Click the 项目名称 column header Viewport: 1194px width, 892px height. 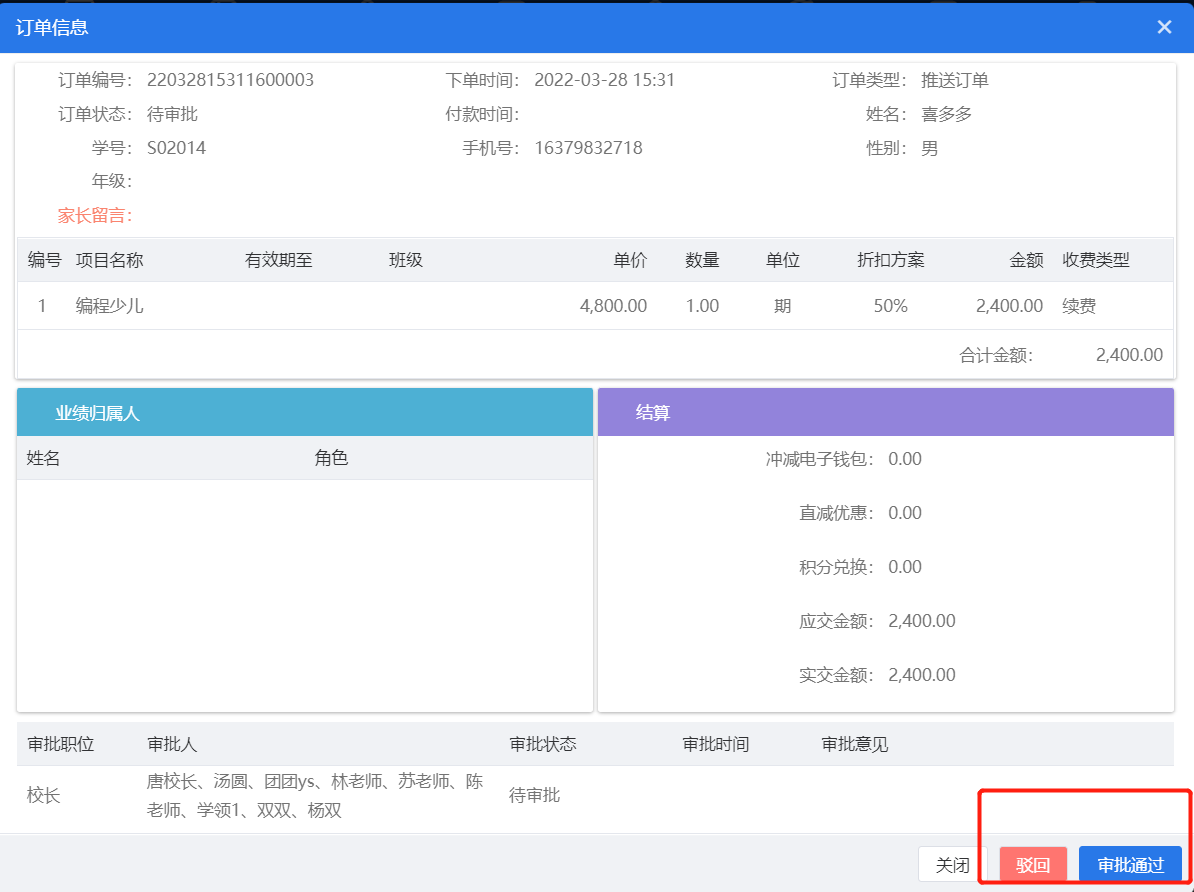[110, 261]
